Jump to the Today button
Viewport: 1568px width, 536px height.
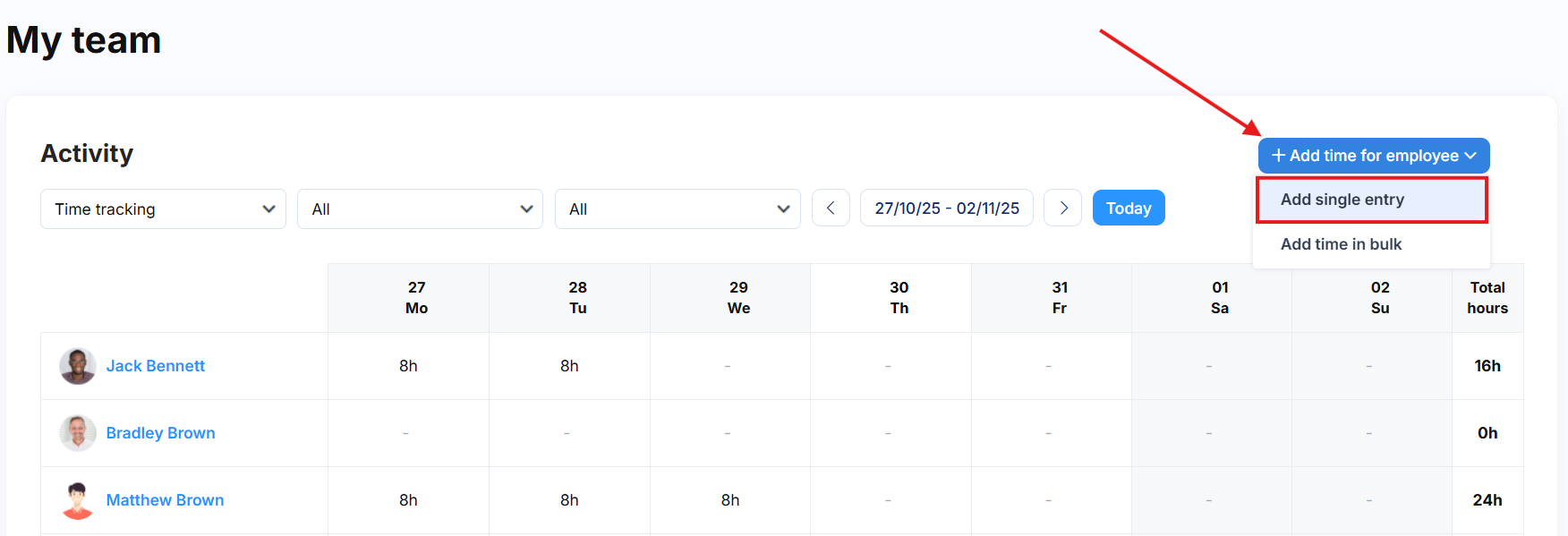point(1129,208)
